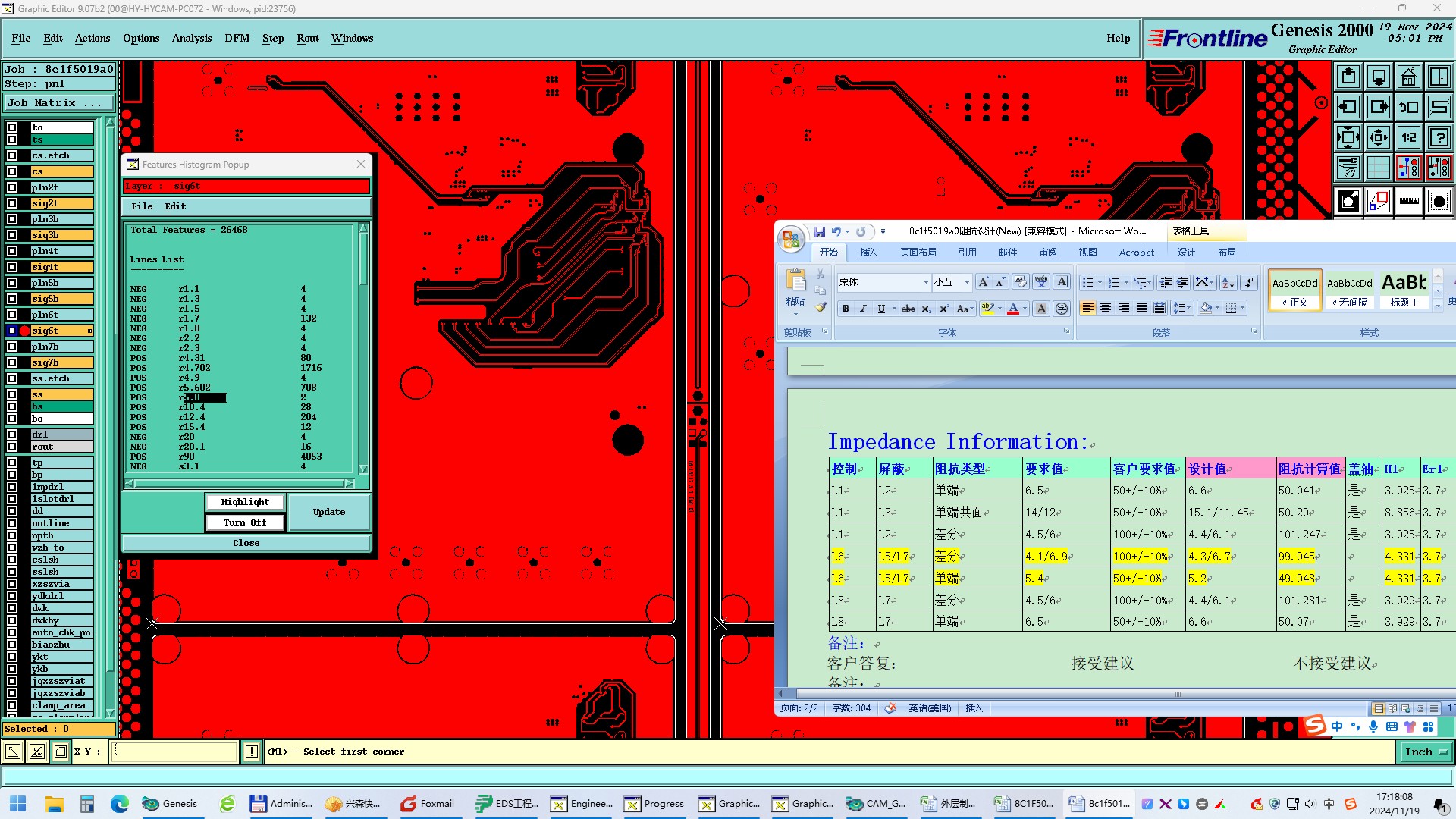Toggle the sig5b layer checkbox
The height and width of the screenshot is (819, 1456).
[12, 299]
